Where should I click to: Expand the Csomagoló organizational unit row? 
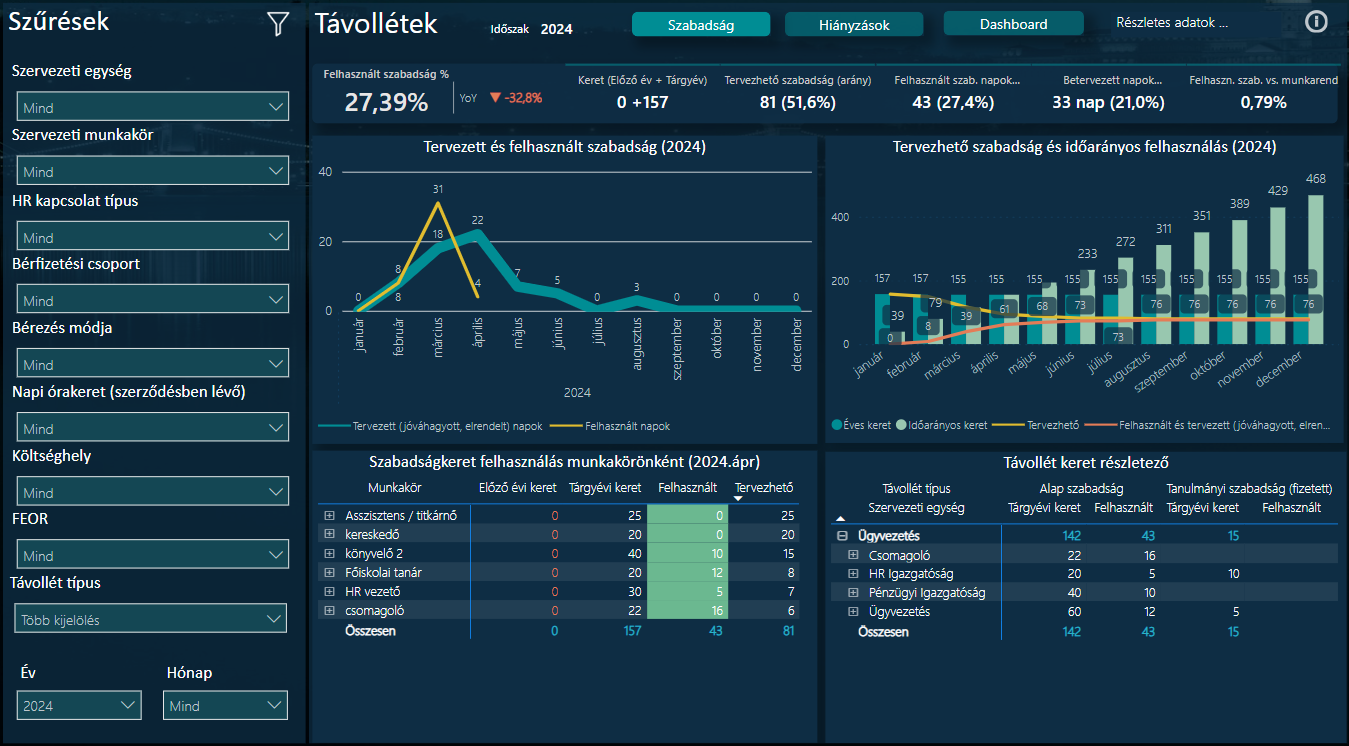click(853, 555)
